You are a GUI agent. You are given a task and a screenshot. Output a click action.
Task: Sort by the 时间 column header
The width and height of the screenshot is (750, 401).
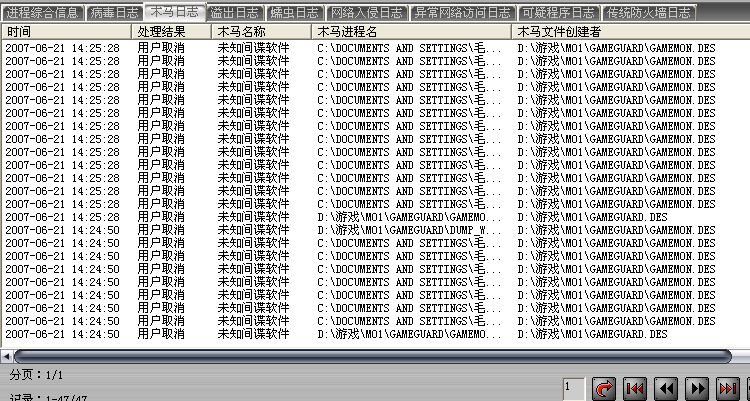(66, 32)
